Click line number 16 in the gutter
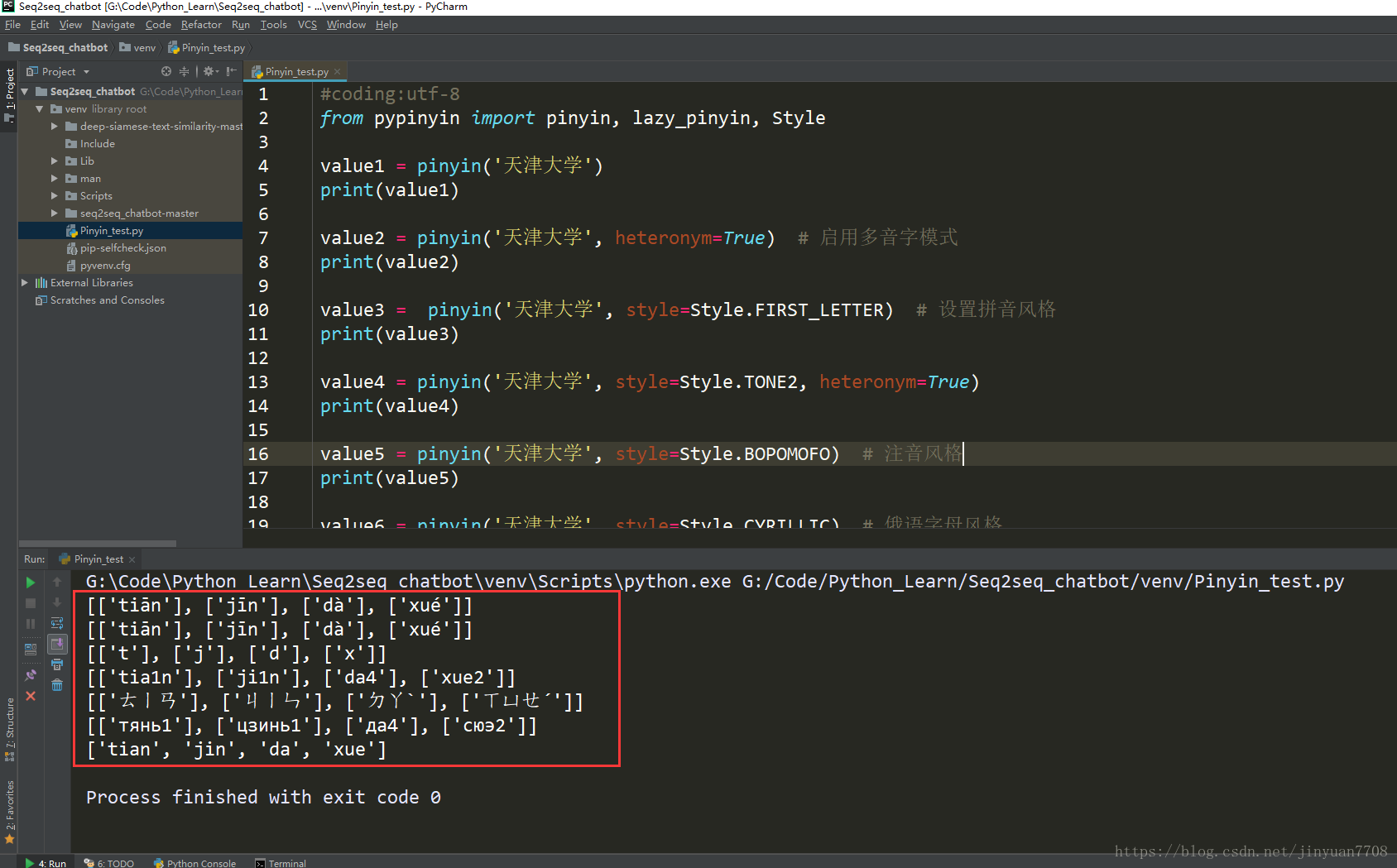This screenshot has height=868, width=1397. (258, 453)
